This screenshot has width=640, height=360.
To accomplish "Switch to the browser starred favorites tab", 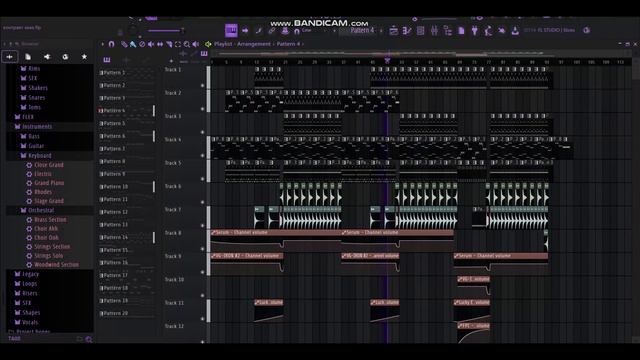I will click(x=84, y=57).
